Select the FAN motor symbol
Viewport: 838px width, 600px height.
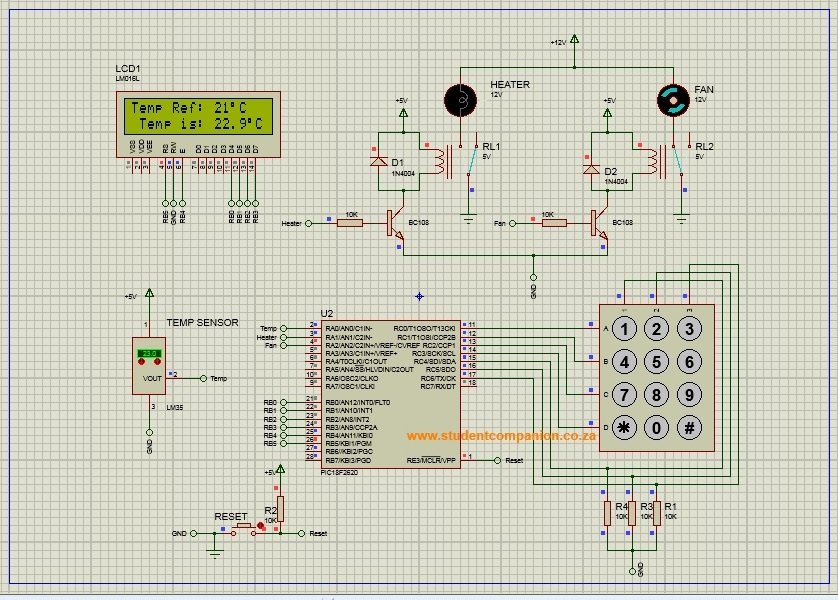click(x=674, y=100)
